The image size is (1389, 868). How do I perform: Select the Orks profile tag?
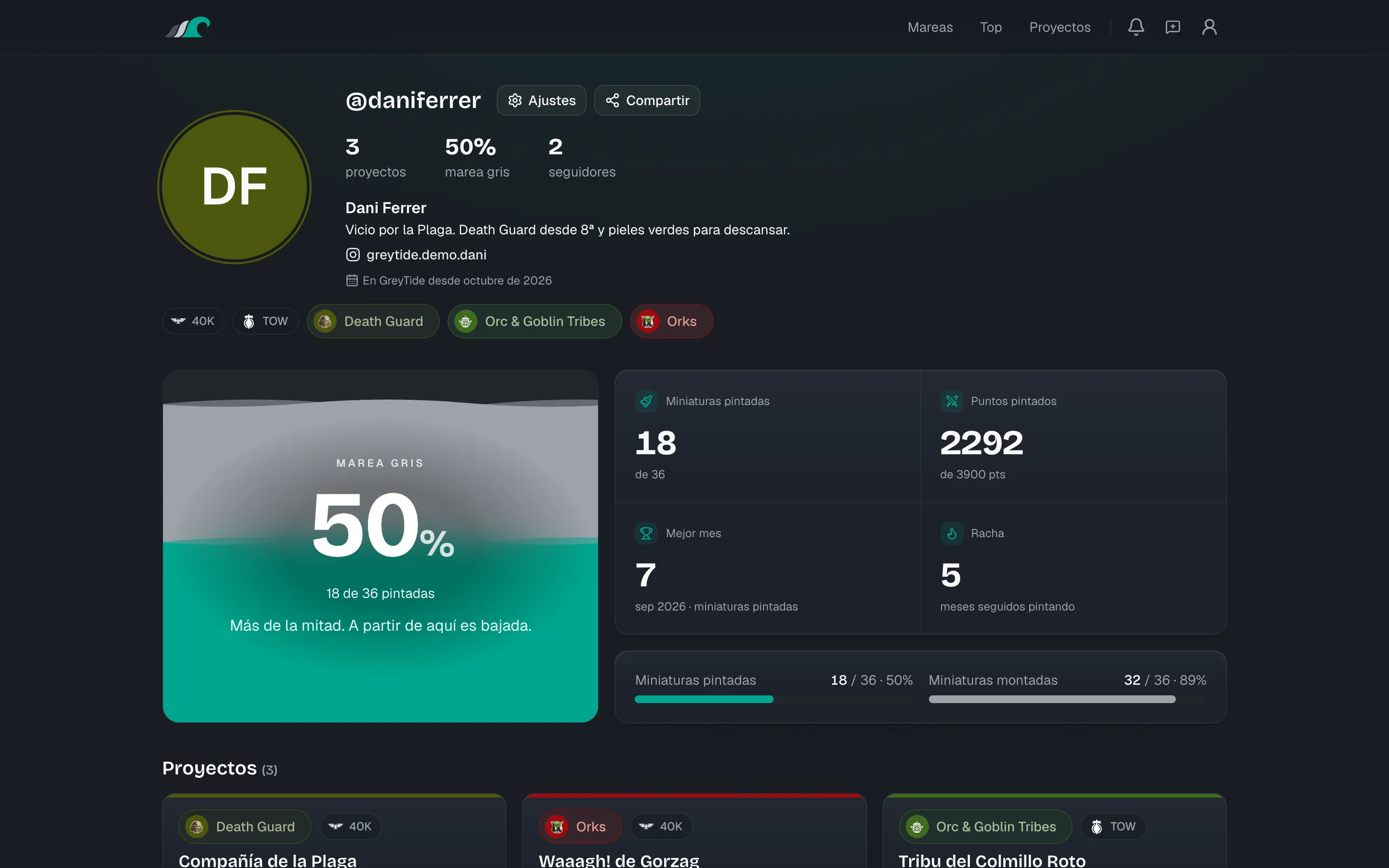(671, 321)
